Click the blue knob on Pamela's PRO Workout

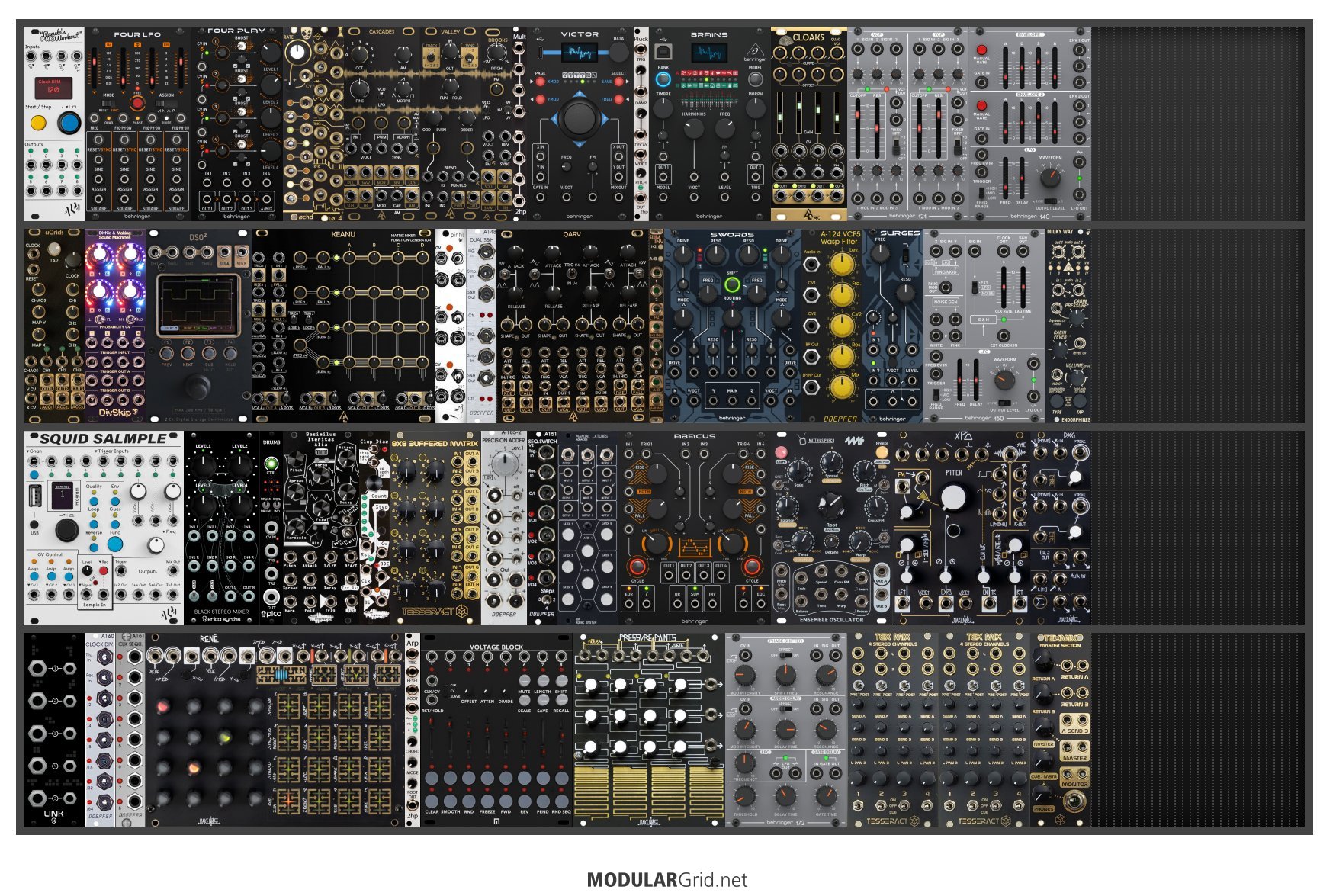pos(70,122)
